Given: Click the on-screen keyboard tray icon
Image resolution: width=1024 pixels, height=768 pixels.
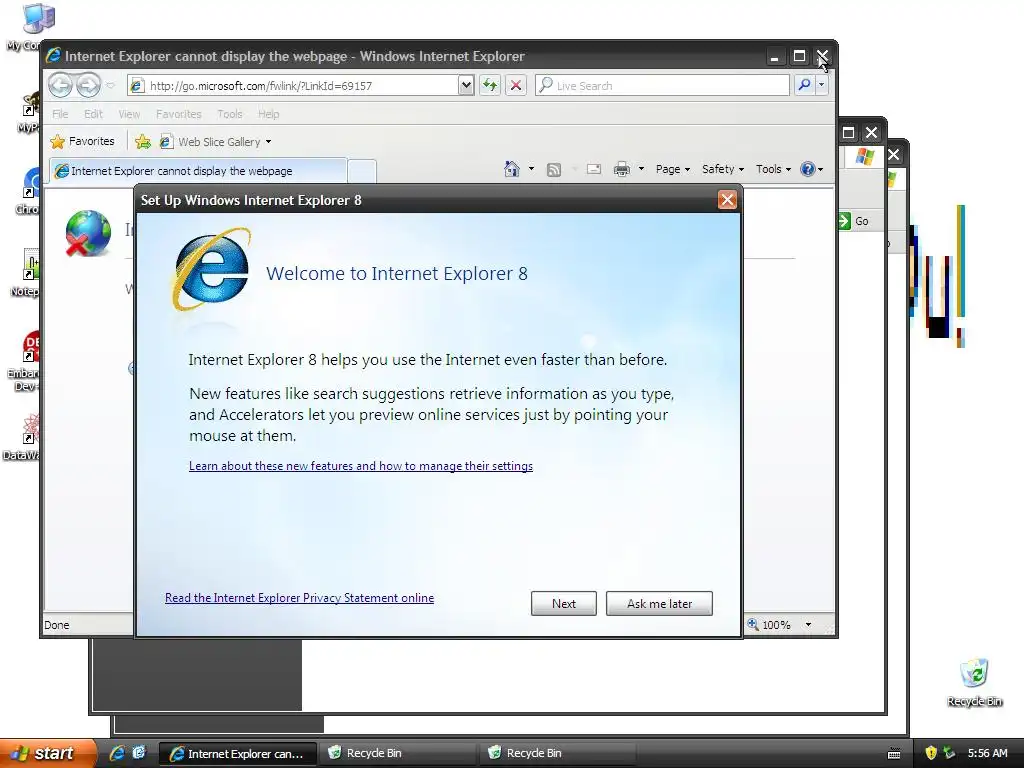Looking at the screenshot, I should (x=894, y=754).
